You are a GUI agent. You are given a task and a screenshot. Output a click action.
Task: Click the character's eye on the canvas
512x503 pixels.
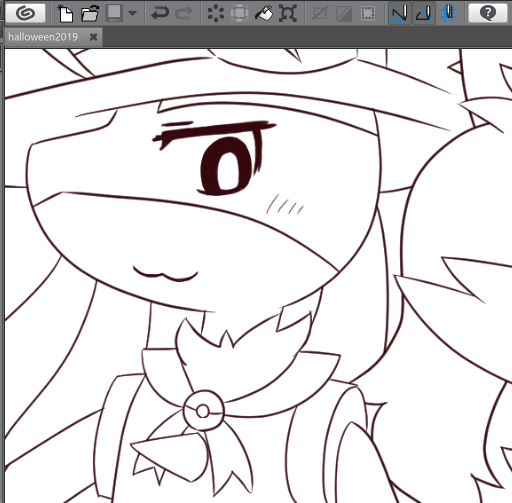point(225,167)
